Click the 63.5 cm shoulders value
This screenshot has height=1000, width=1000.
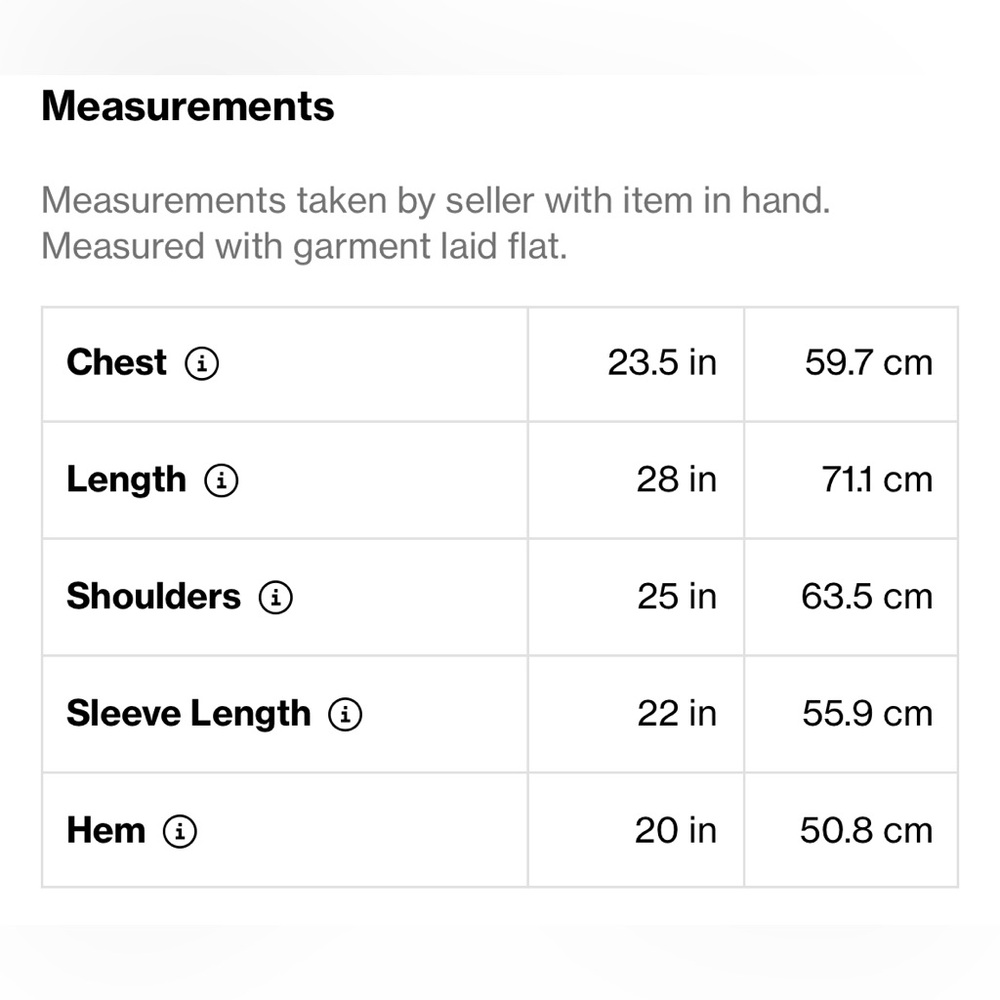(867, 597)
